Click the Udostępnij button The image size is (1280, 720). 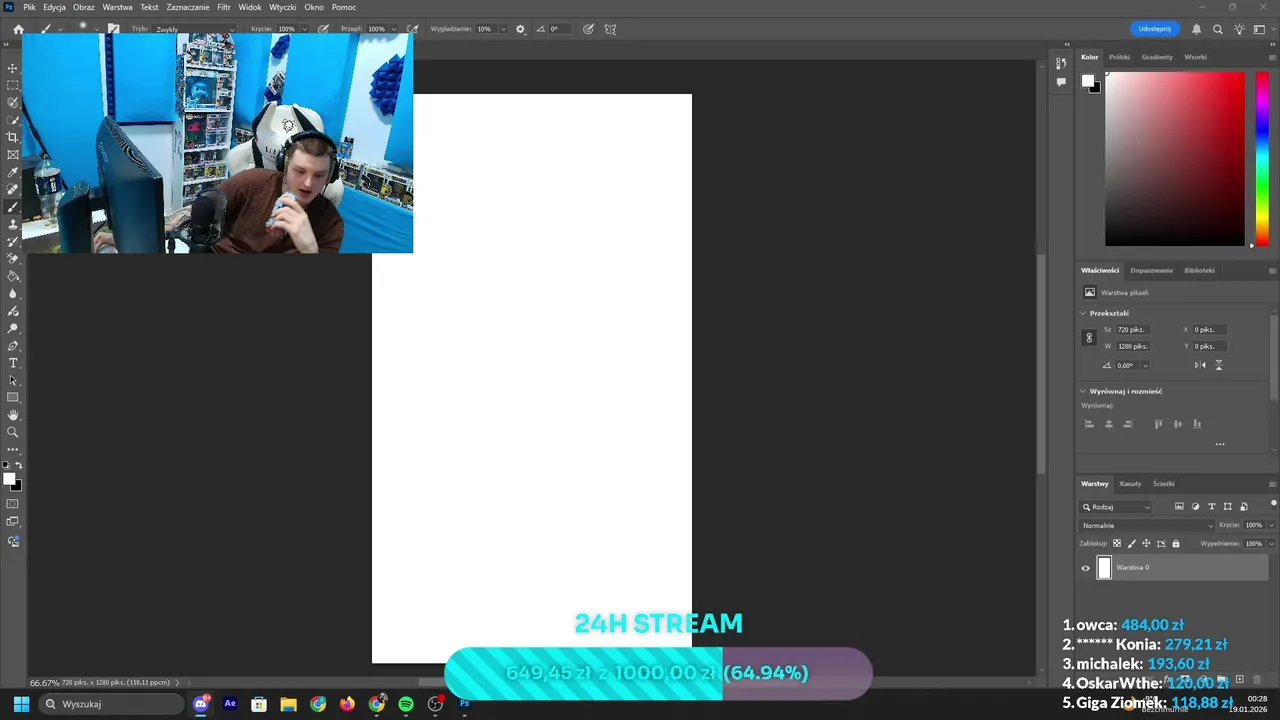1154,29
